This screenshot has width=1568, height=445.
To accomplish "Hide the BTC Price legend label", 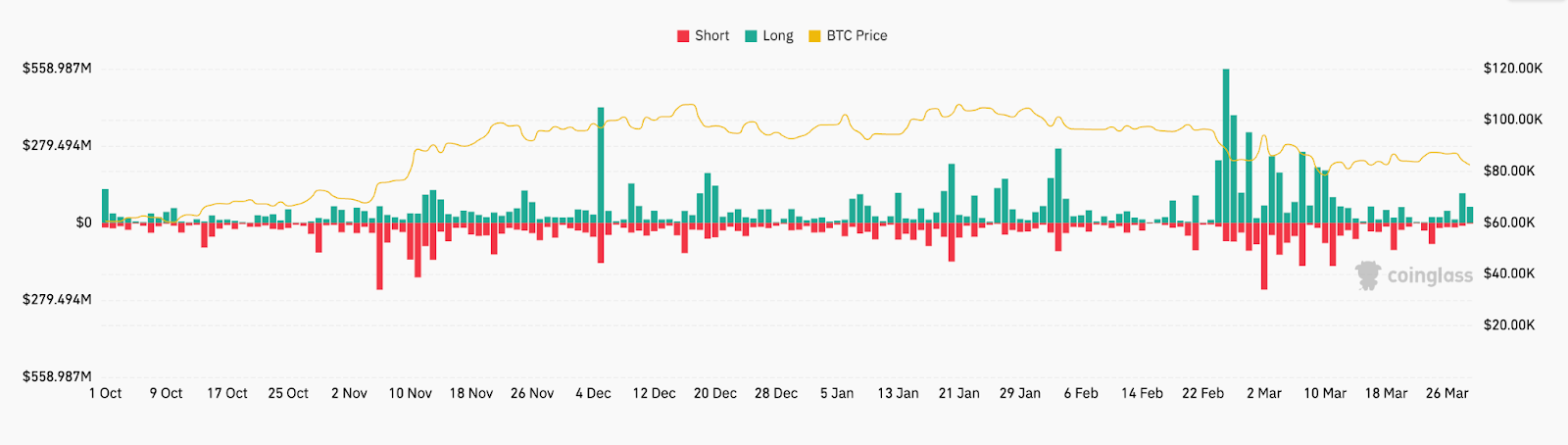I will tap(857, 36).
